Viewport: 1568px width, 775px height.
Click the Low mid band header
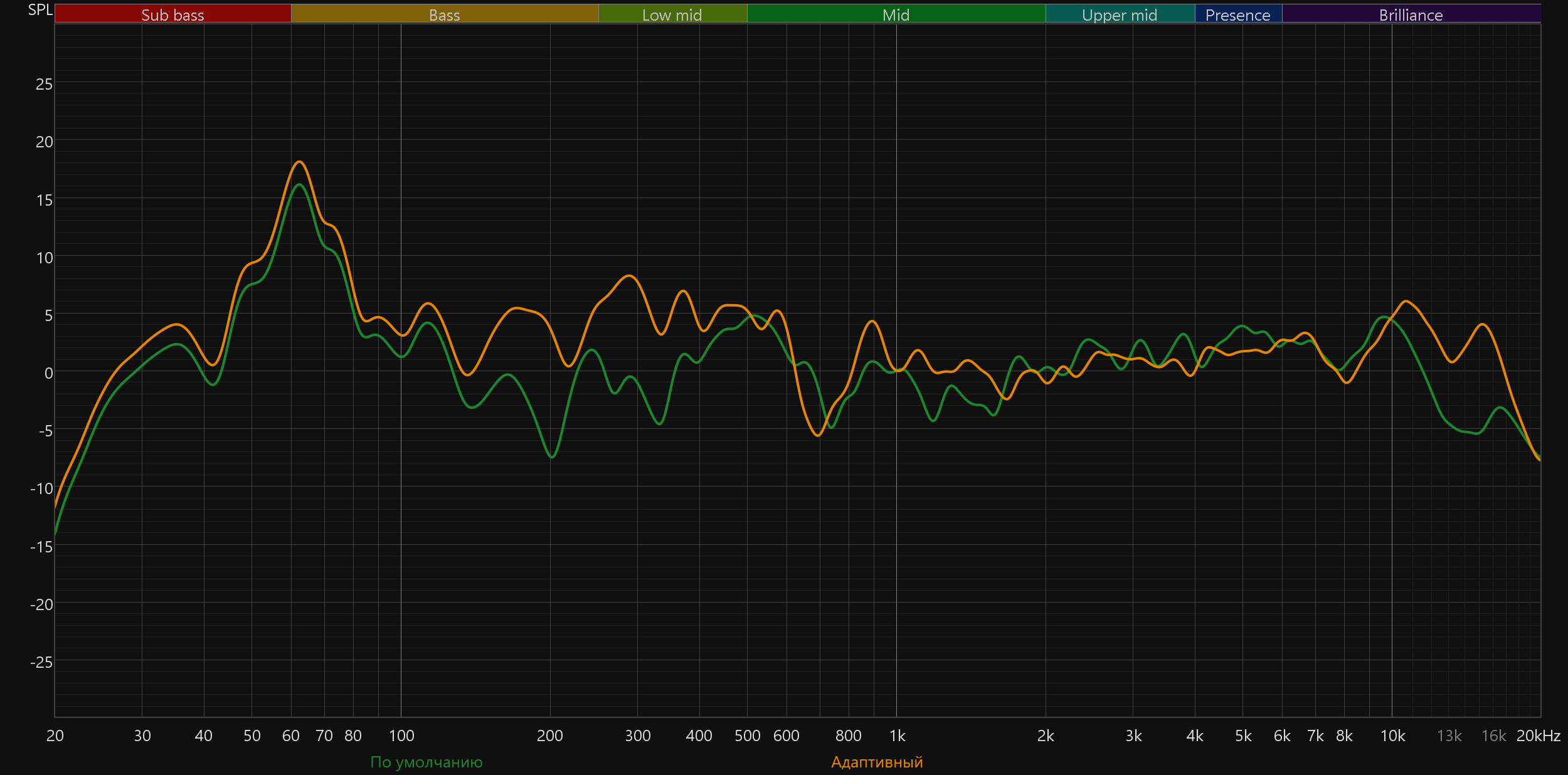pyautogui.click(x=672, y=14)
